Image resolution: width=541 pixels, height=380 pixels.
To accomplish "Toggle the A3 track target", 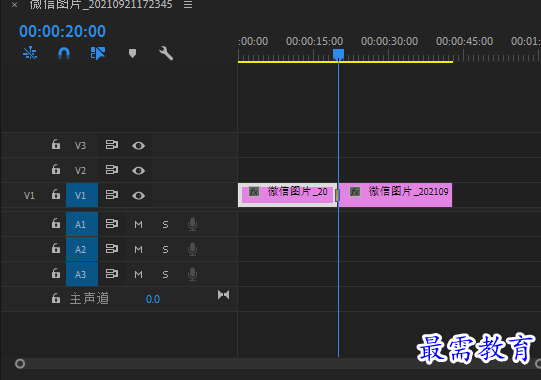I will (82, 274).
